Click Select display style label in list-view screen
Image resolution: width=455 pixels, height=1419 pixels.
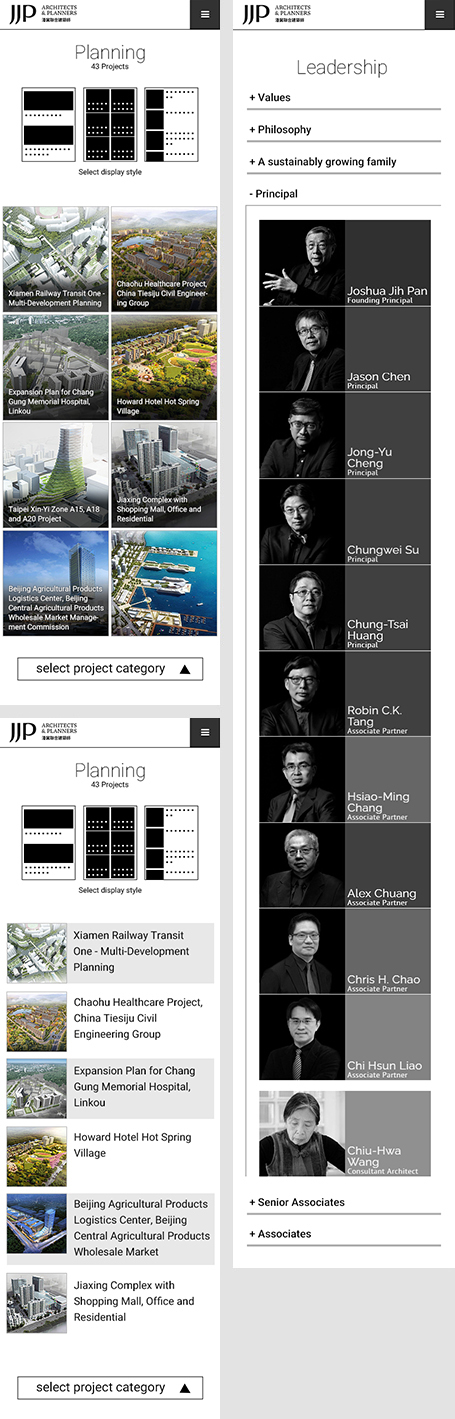110,890
